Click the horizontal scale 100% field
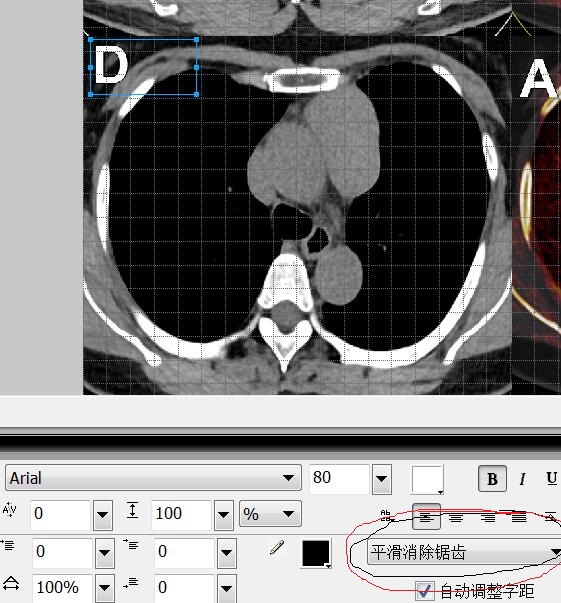The width and height of the screenshot is (561, 603). click(x=62, y=588)
